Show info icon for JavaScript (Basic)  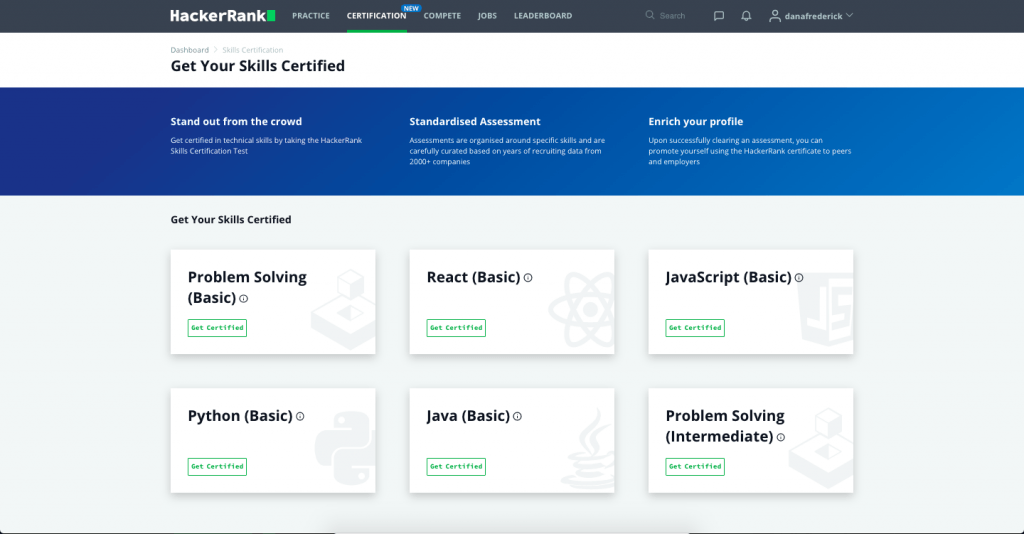(x=799, y=278)
